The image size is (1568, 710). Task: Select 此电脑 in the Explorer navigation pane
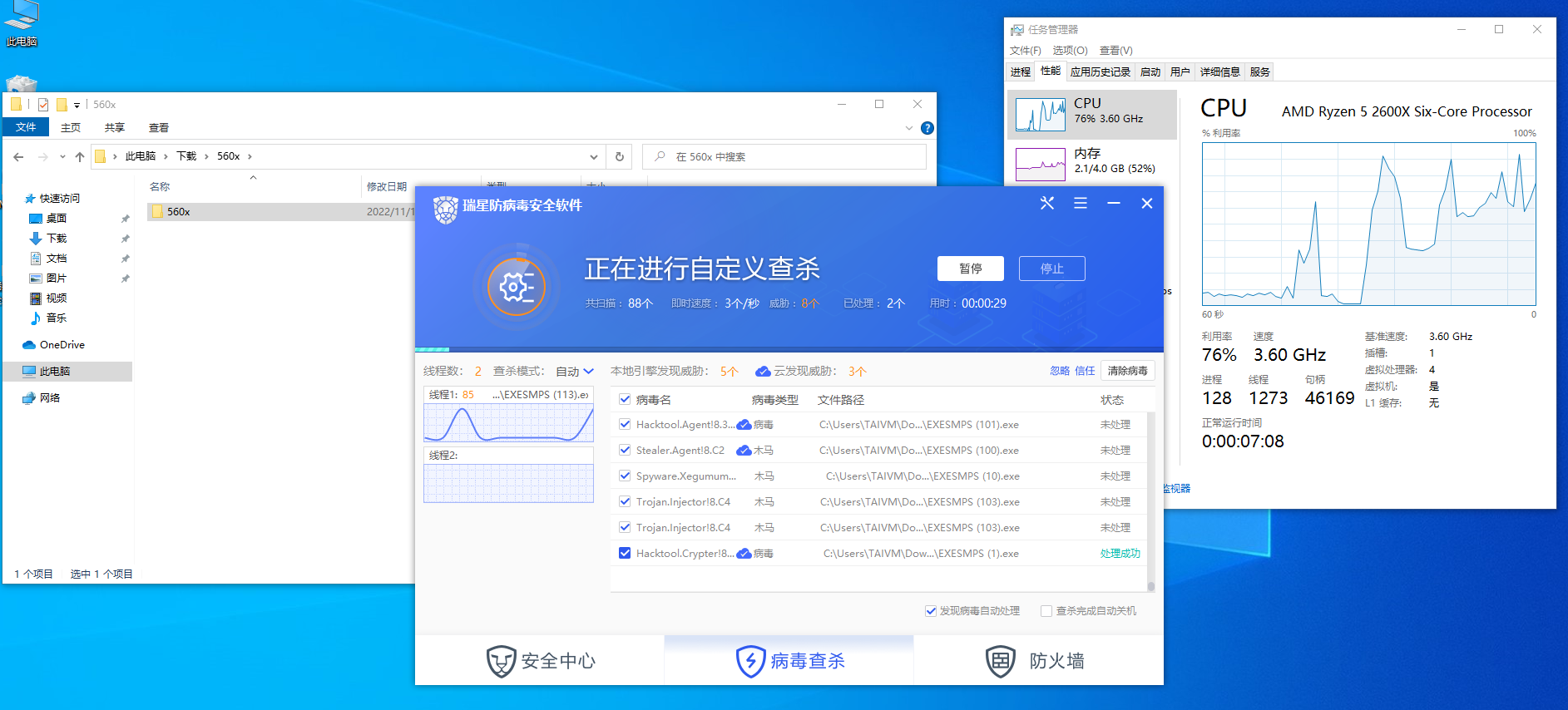pos(67,372)
